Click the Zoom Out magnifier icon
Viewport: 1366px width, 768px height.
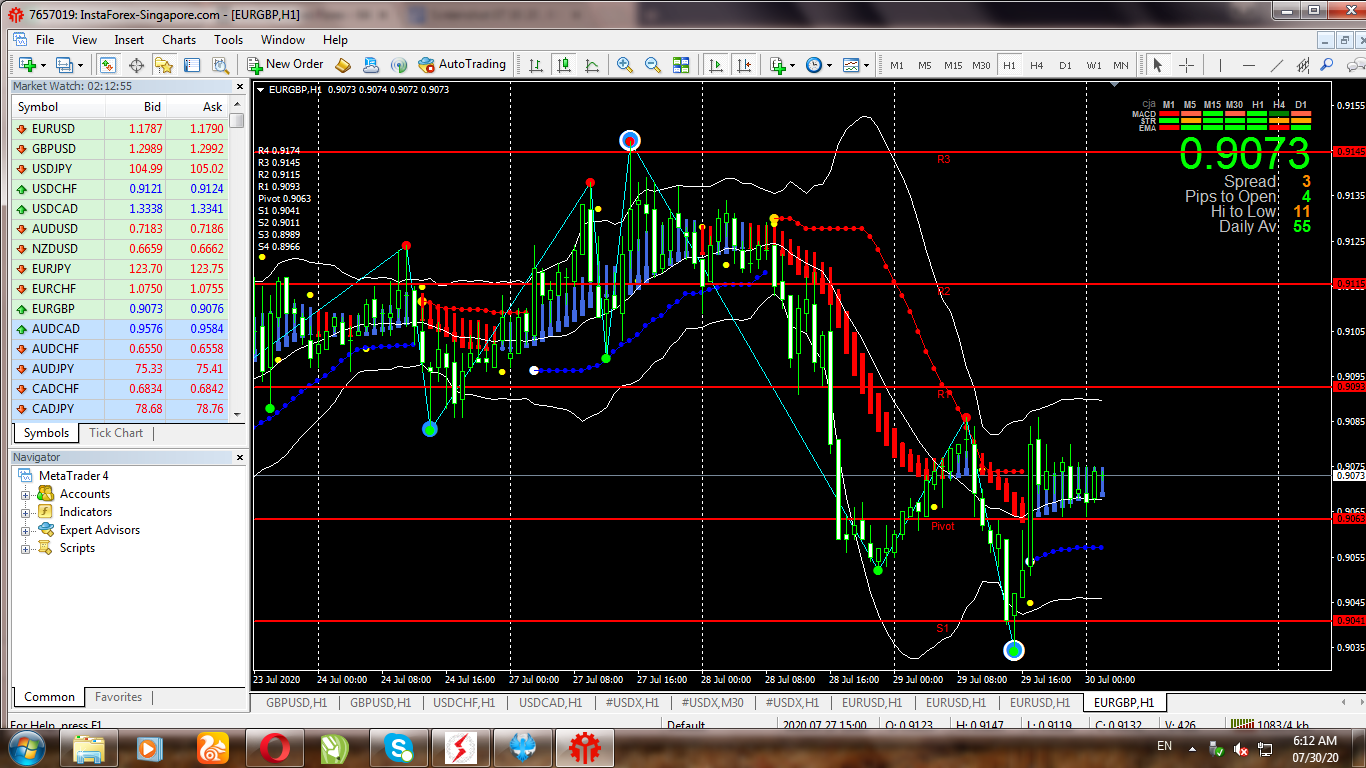653,65
